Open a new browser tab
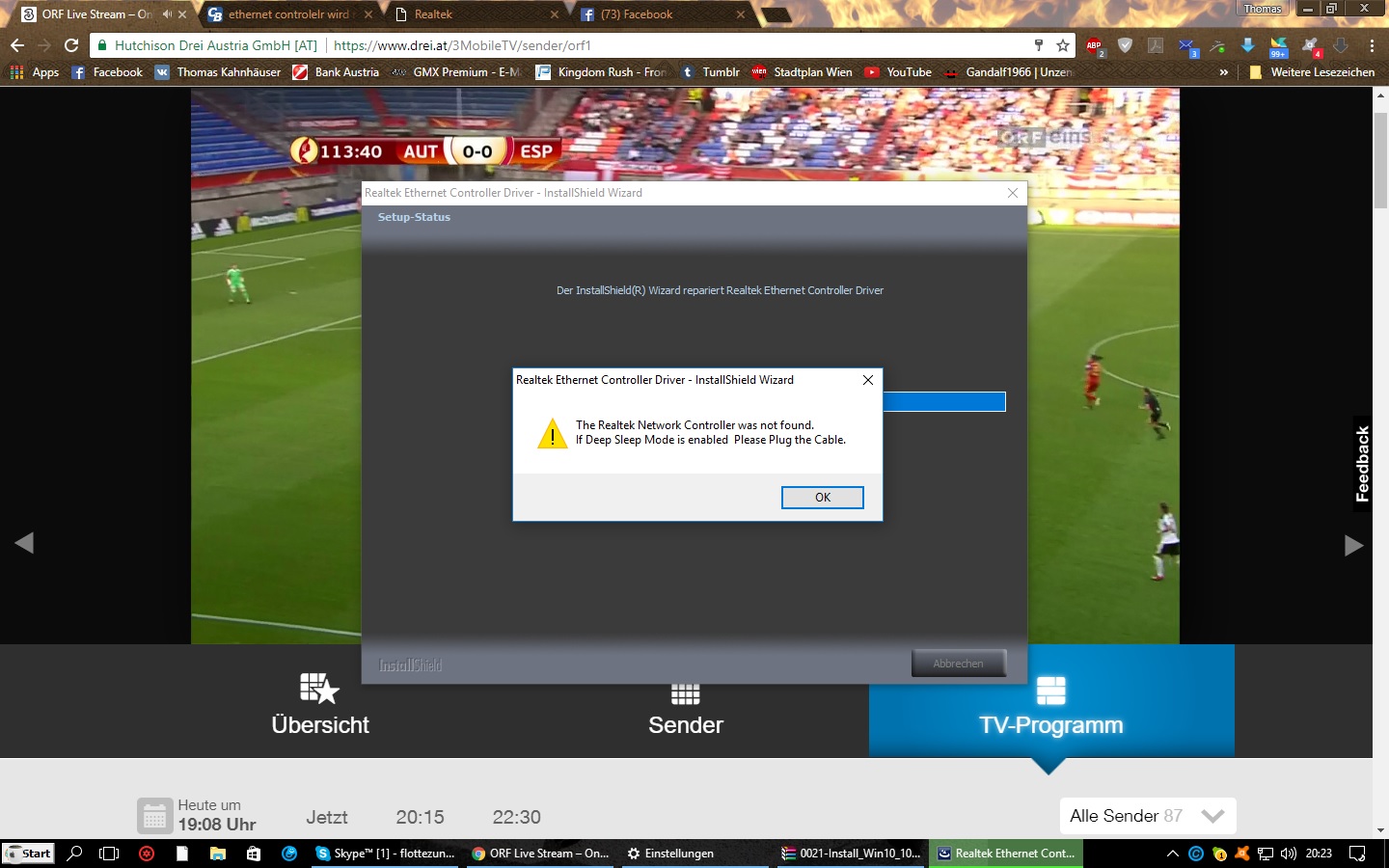 pos(776,14)
